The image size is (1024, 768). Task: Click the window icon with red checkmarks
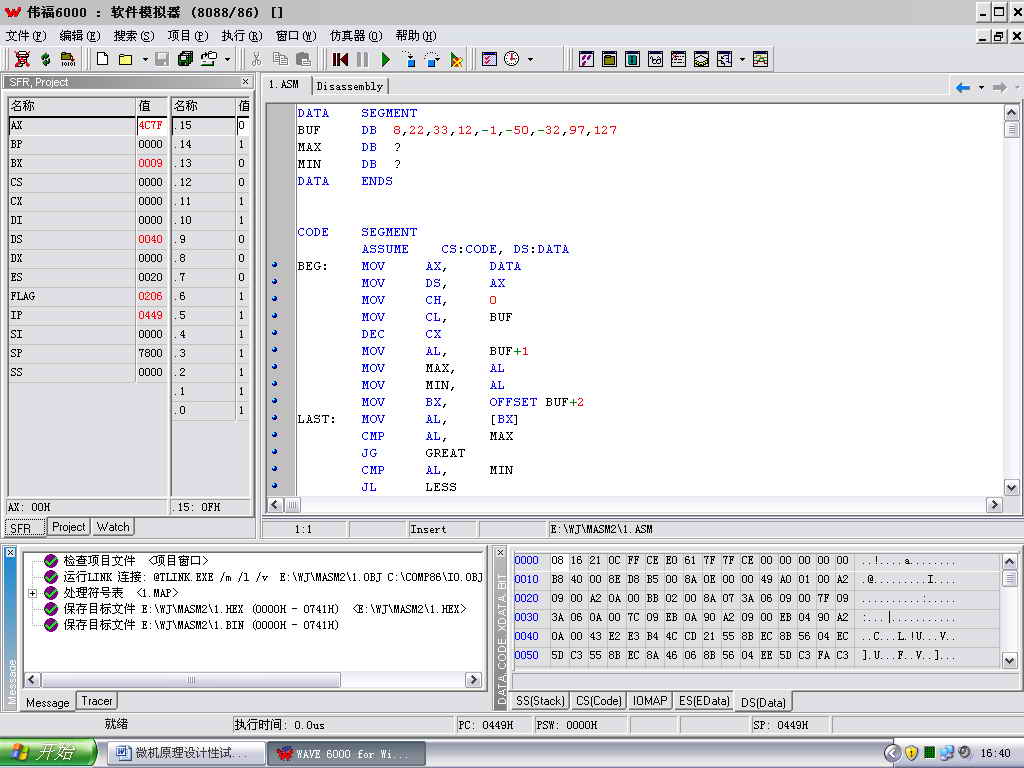tap(489, 59)
